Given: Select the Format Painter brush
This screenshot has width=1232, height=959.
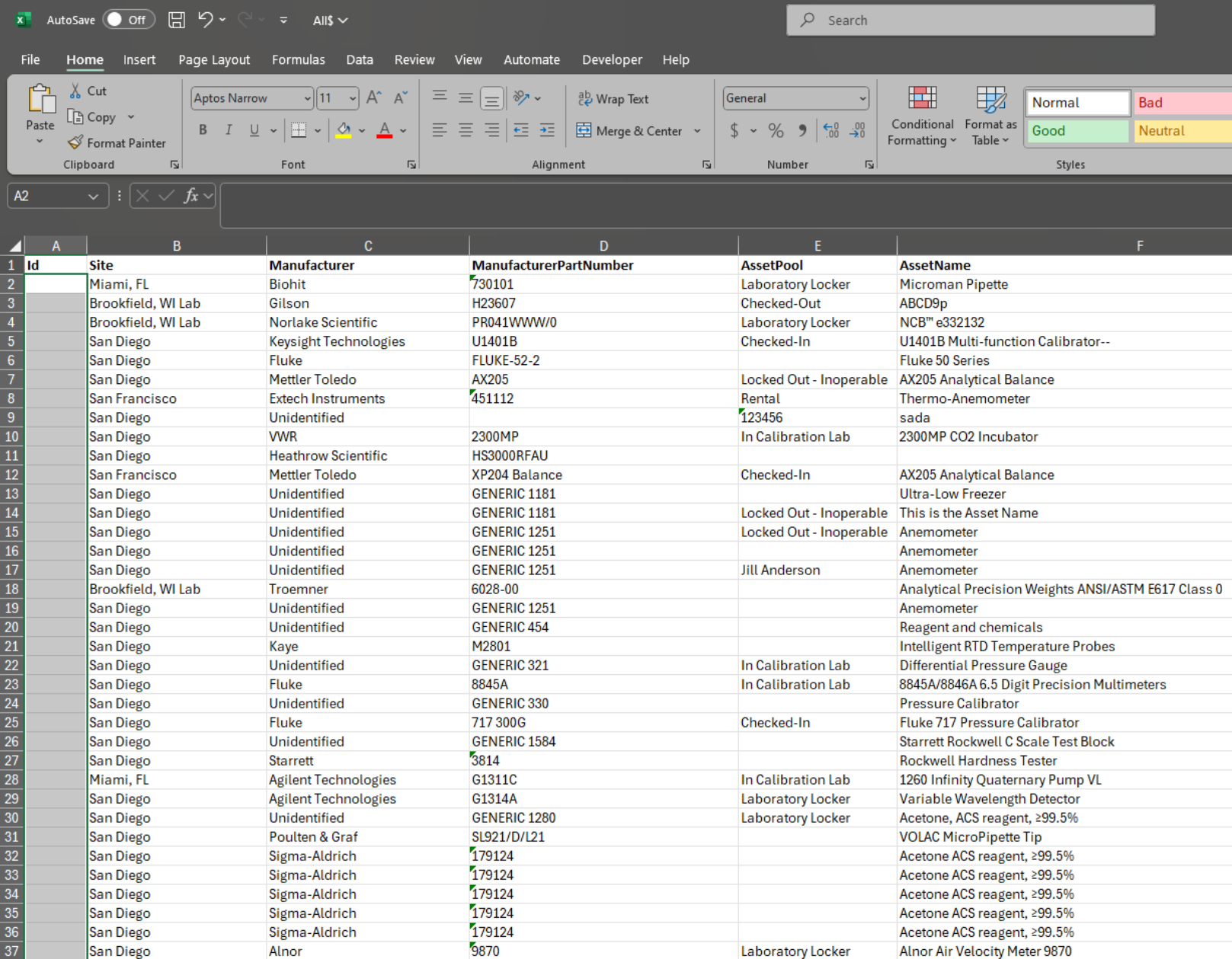Looking at the screenshot, I should (75, 142).
